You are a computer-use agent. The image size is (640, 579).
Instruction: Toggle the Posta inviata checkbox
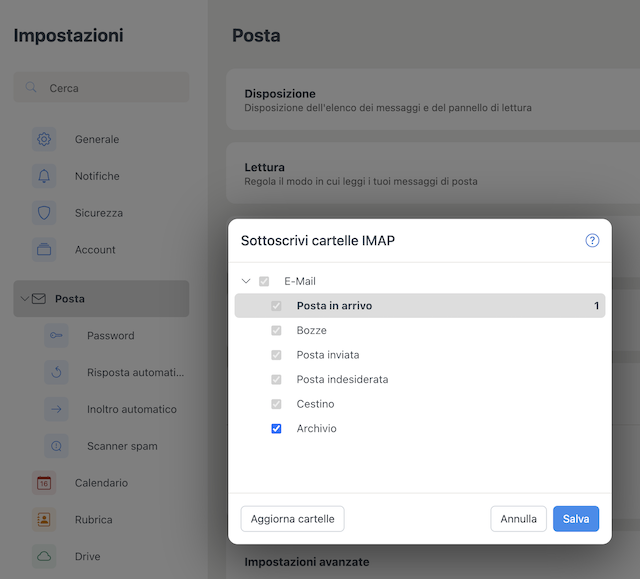(x=276, y=355)
